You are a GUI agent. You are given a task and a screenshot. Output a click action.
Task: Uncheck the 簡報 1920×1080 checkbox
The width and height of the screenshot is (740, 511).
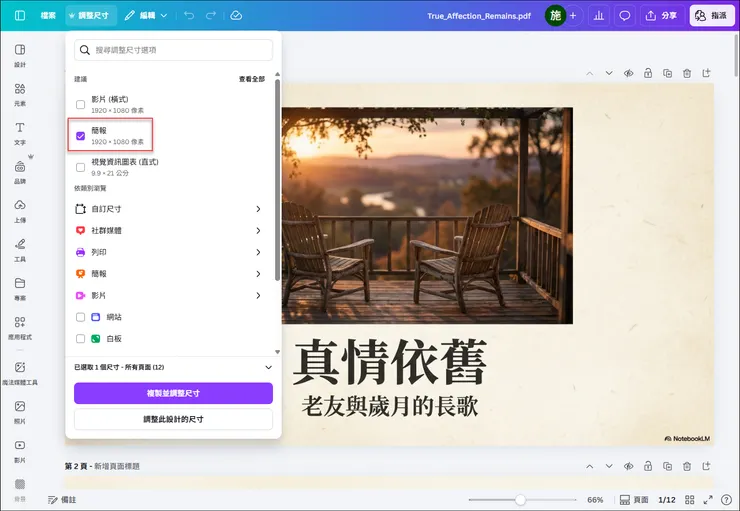(x=81, y=136)
